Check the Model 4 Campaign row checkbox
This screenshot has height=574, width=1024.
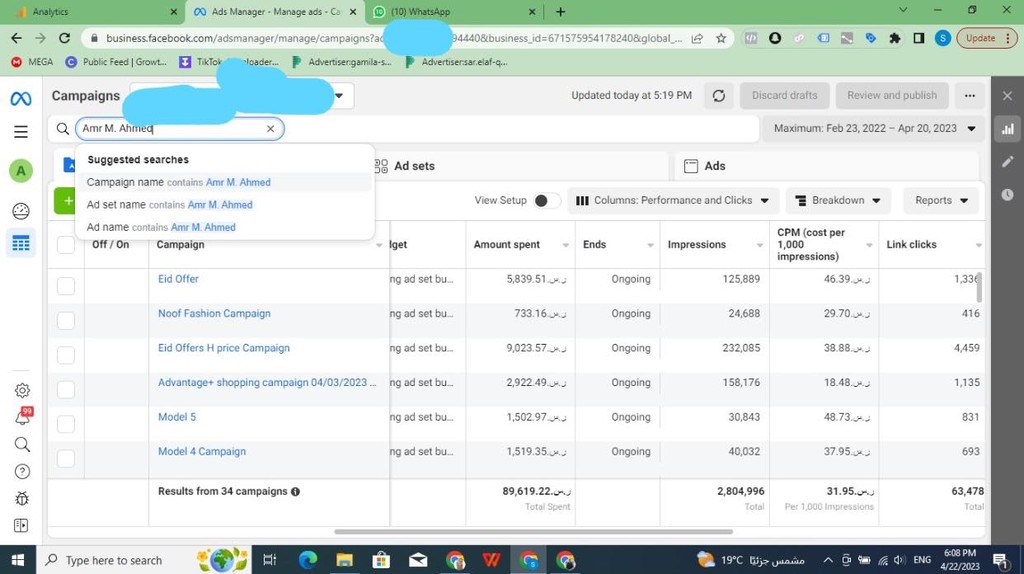click(x=66, y=458)
